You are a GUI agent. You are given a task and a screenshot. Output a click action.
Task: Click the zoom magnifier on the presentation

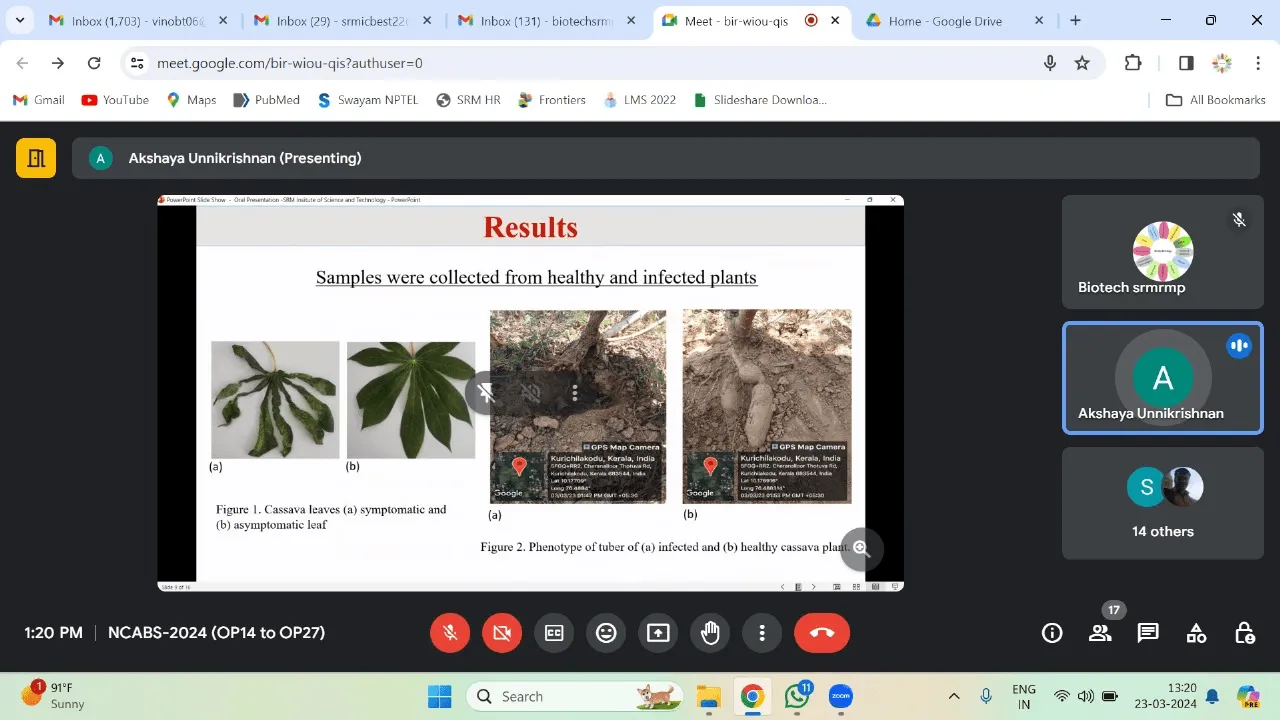(x=862, y=549)
